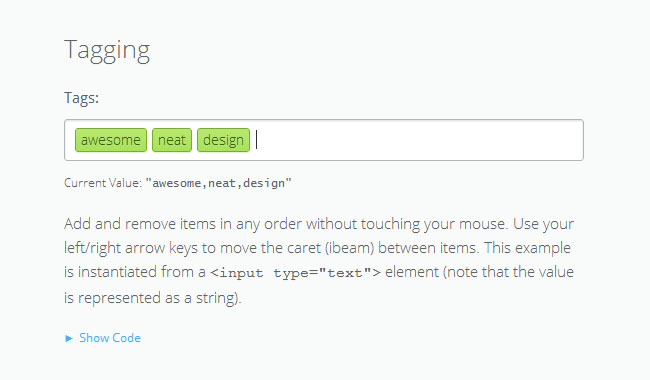
Task: Focus the empty area of Tags input
Action: [419, 140]
